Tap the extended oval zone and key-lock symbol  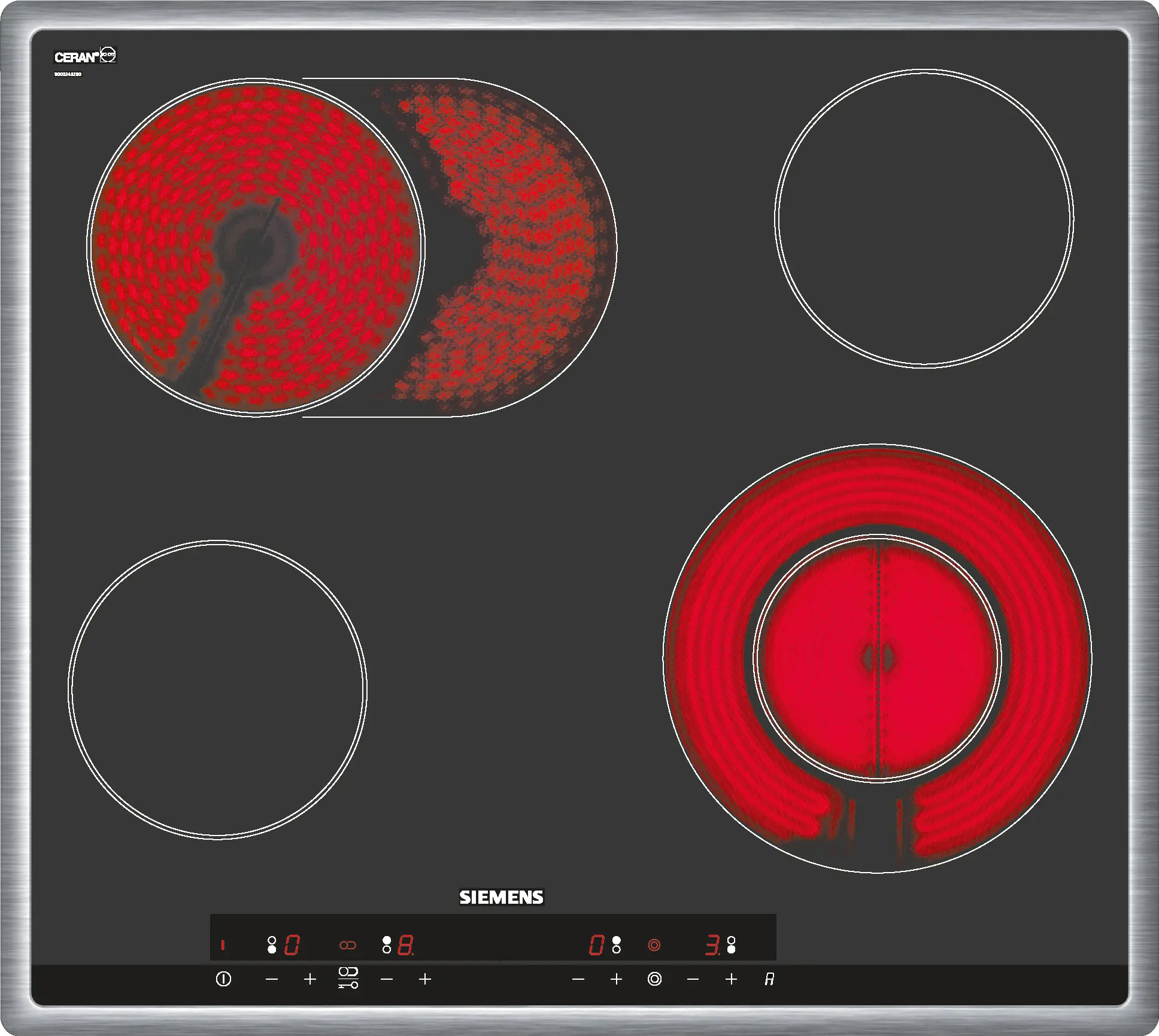(x=348, y=978)
